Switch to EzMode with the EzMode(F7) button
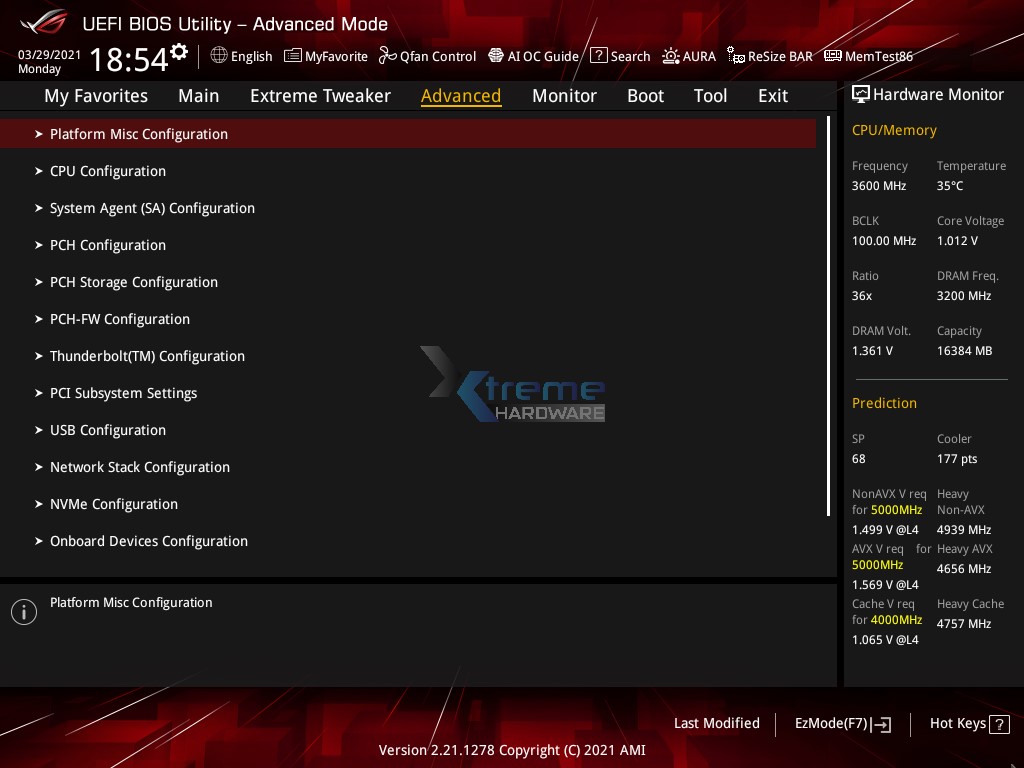 tap(842, 723)
